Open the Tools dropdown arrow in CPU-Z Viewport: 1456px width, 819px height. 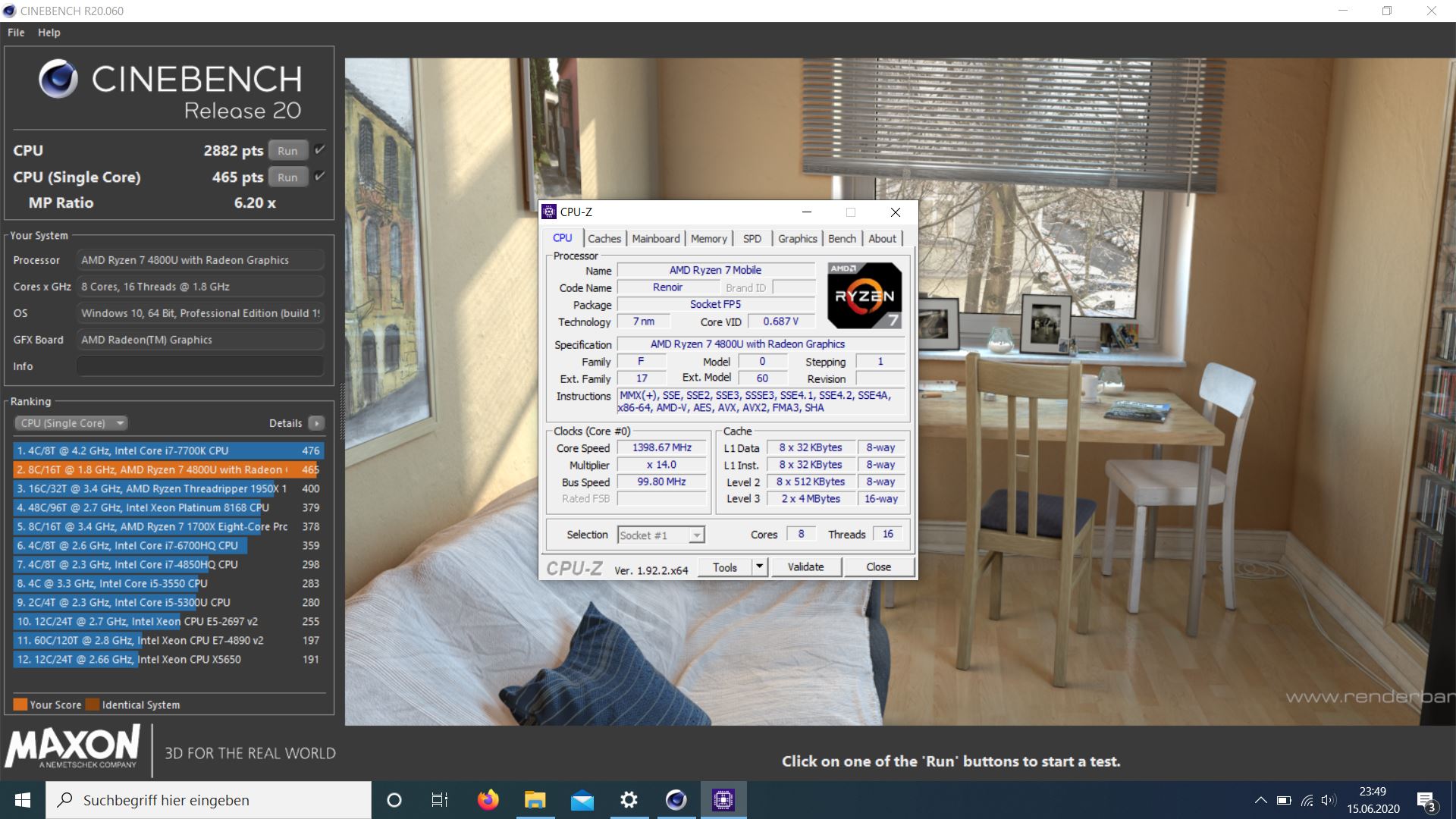coord(760,566)
